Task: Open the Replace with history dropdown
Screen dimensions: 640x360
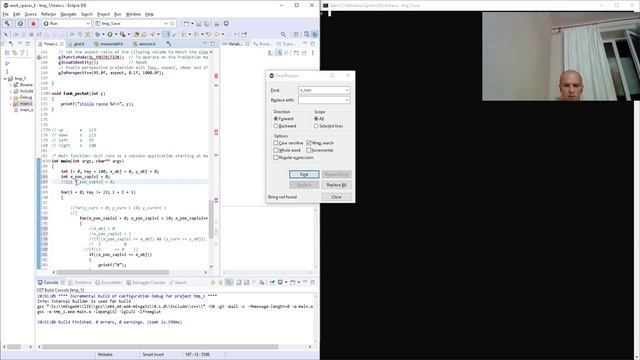Action: (347, 100)
